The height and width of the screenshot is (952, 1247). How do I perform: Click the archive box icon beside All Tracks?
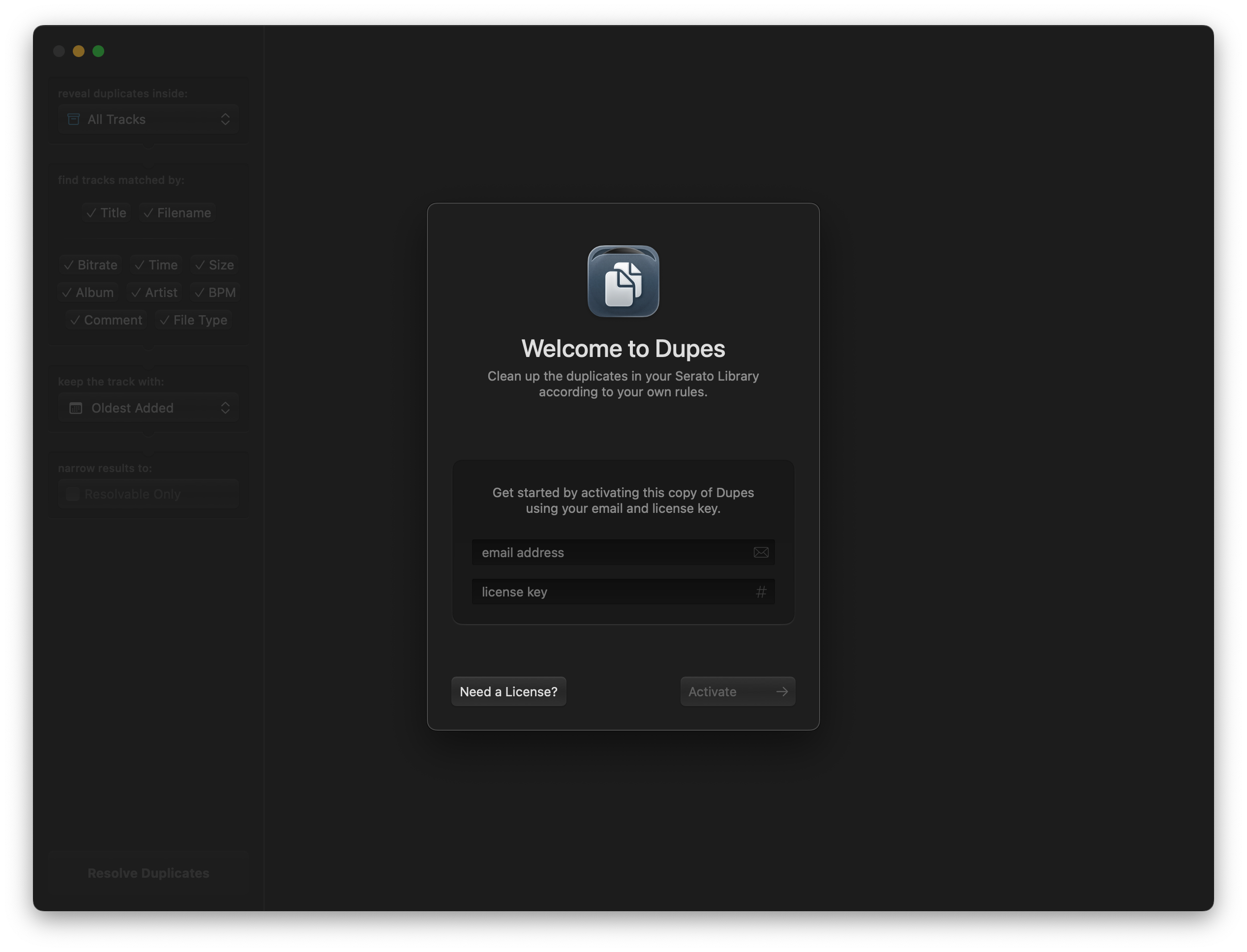click(74, 119)
